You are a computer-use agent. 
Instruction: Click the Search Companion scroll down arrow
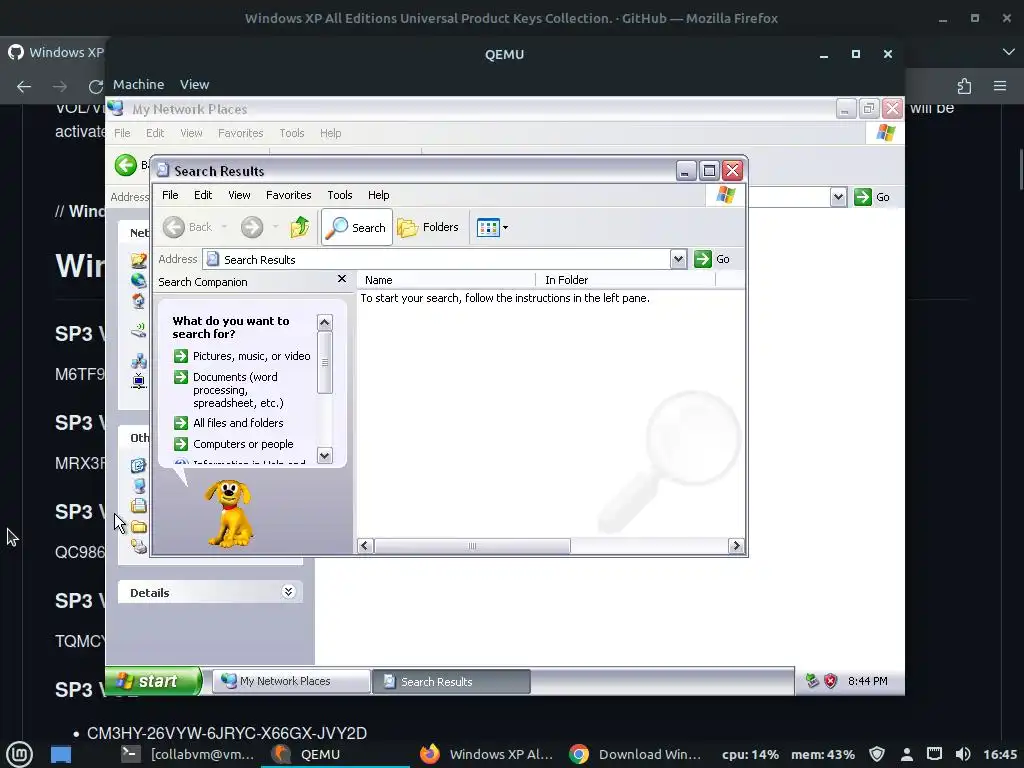click(325, 455)
